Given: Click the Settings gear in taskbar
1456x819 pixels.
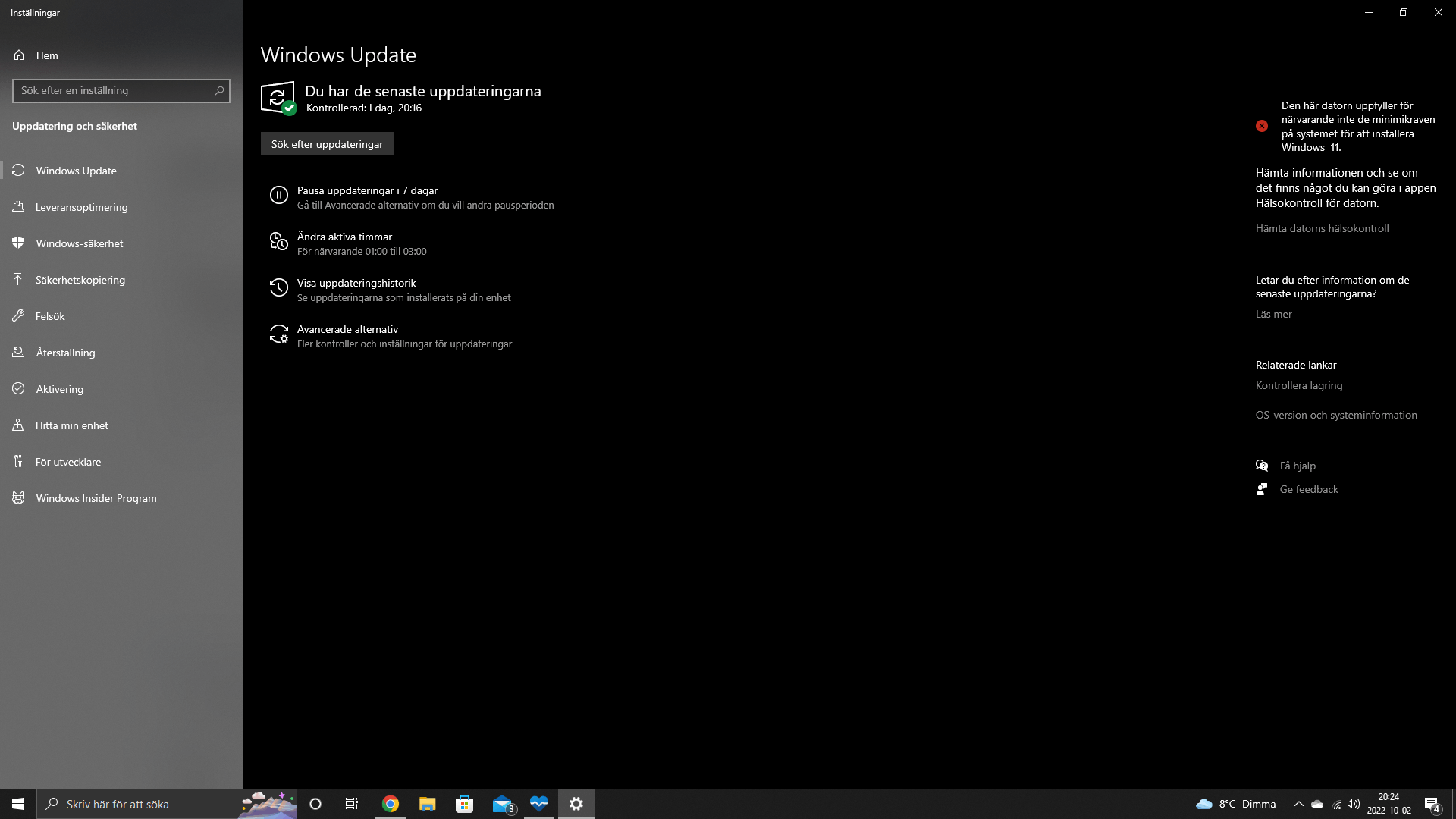Looking at the screenshot, I should (576, 804).
